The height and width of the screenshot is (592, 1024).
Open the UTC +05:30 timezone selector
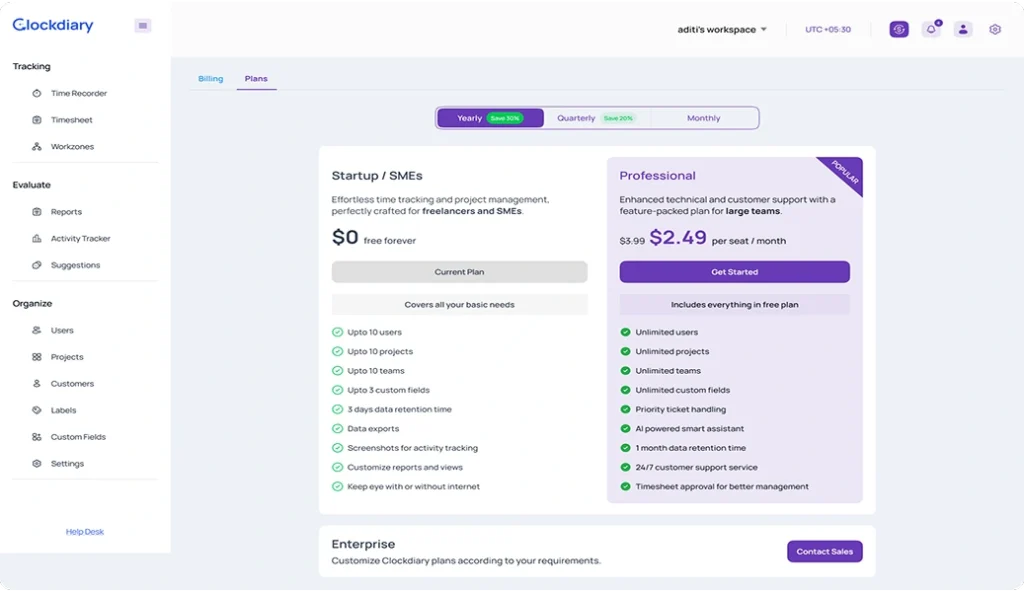pos(827,30)
